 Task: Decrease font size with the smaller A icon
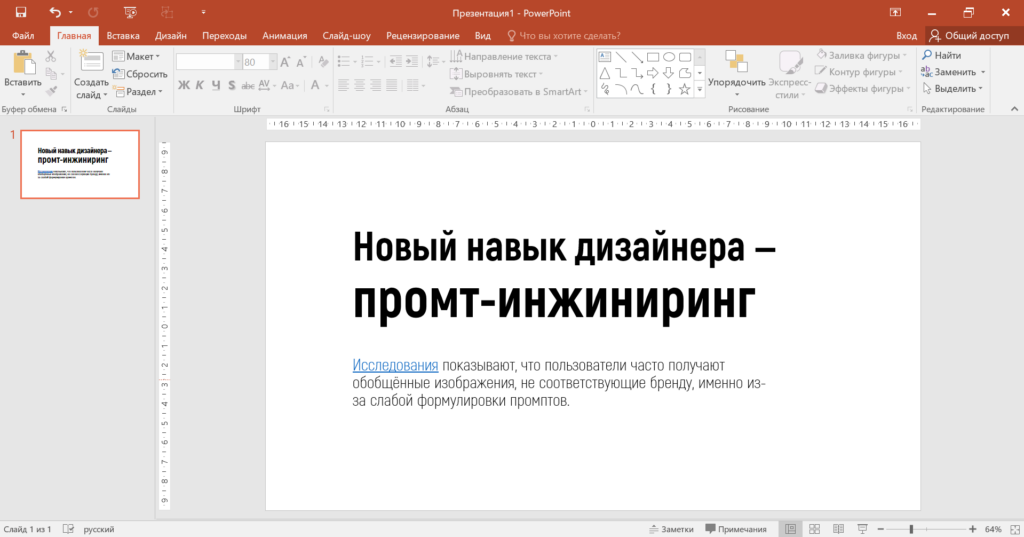click(x=300, y=62)
